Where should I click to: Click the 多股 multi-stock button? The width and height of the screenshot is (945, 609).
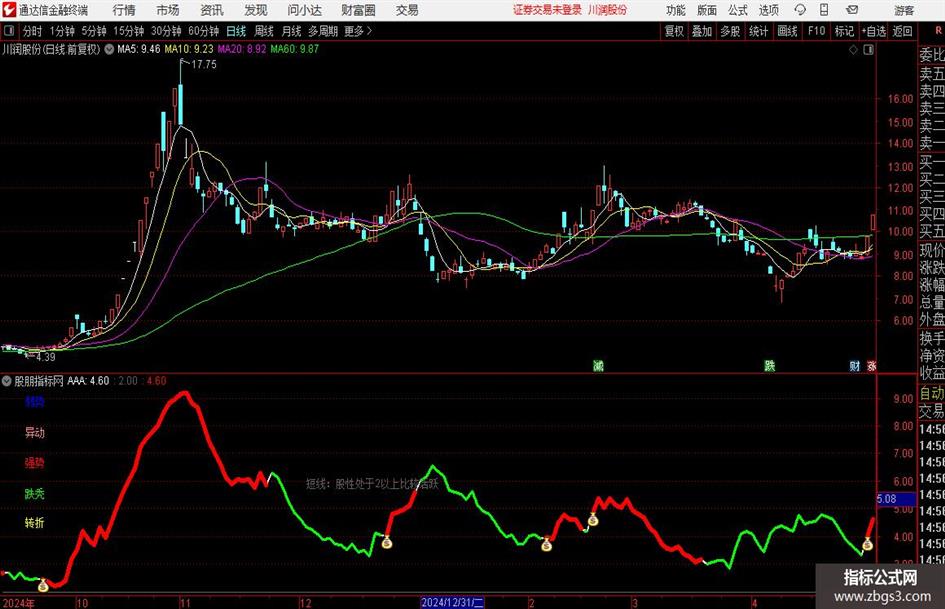(x=730, y=31)
